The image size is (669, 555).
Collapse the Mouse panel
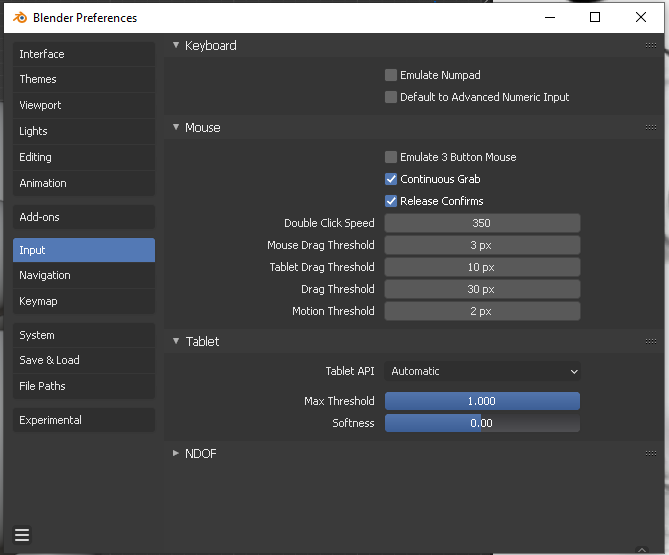point(176,127)
